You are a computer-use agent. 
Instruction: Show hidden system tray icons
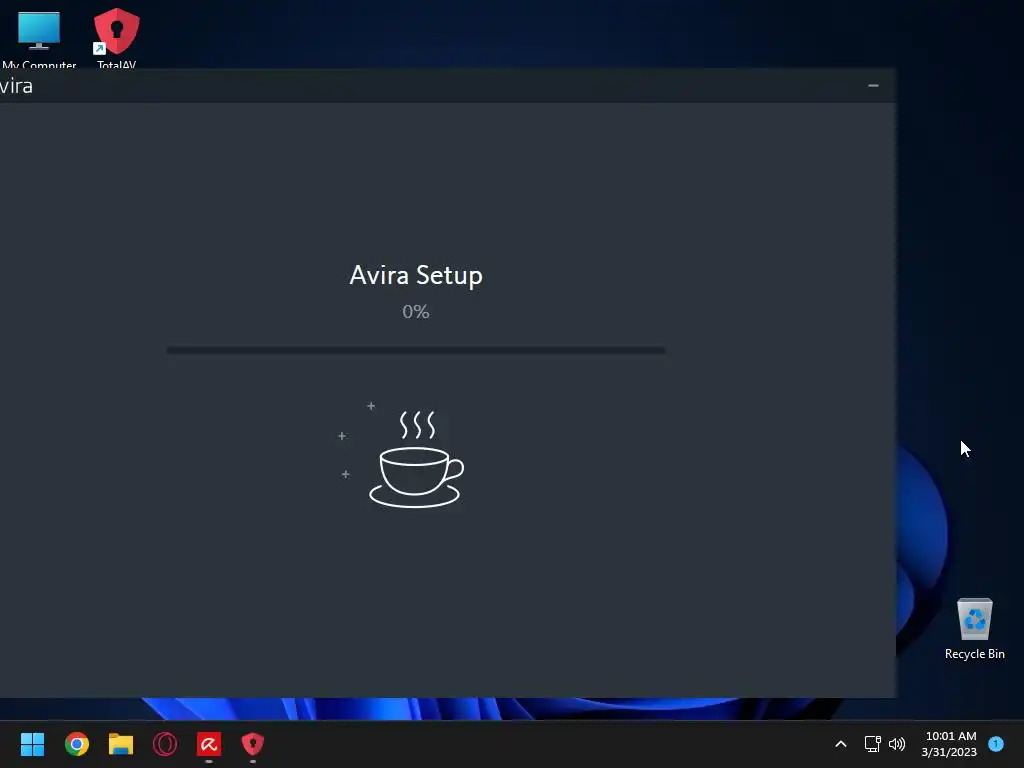point(840,744)
